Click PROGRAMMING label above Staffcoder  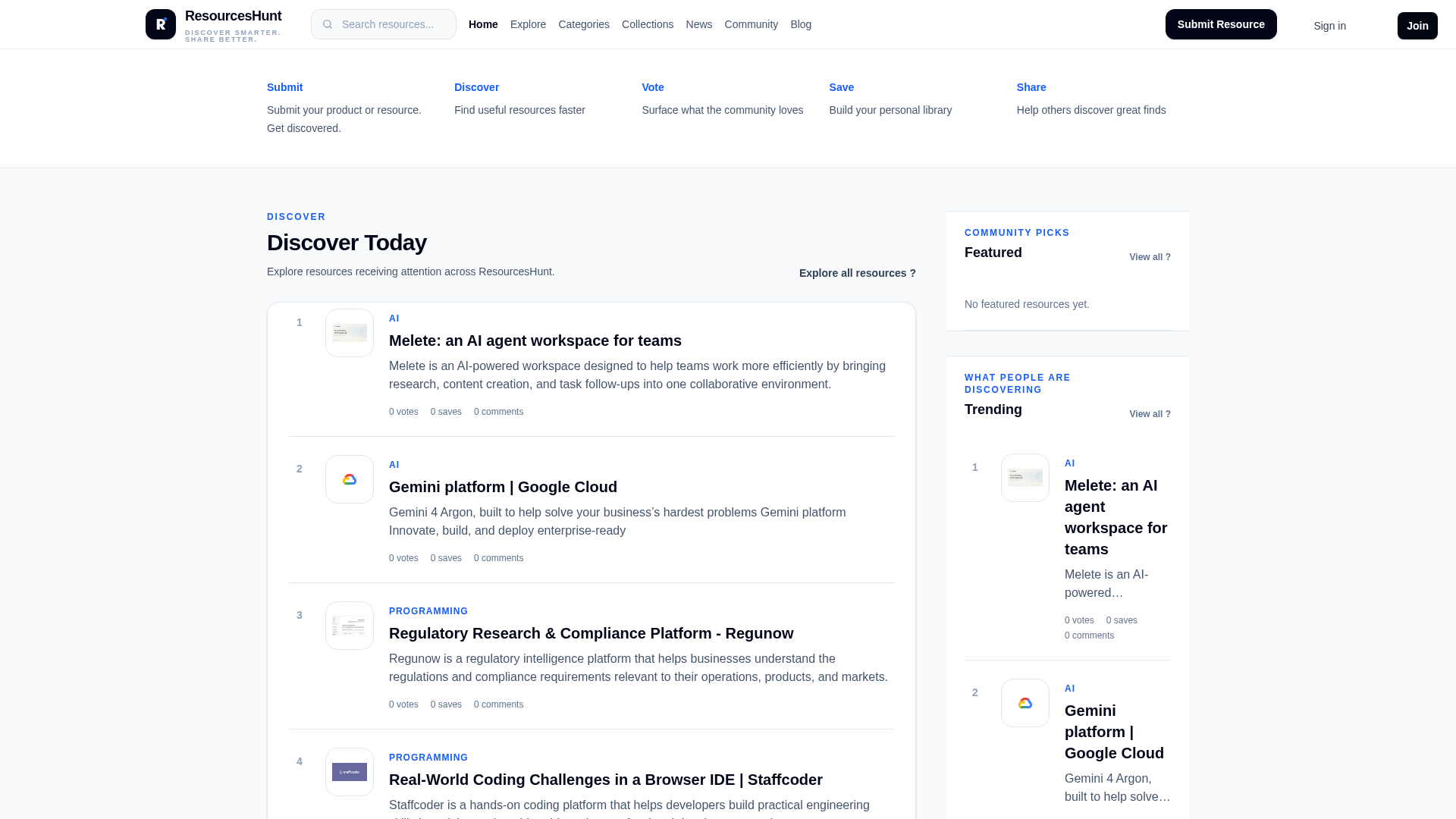[x=428, y=758]
